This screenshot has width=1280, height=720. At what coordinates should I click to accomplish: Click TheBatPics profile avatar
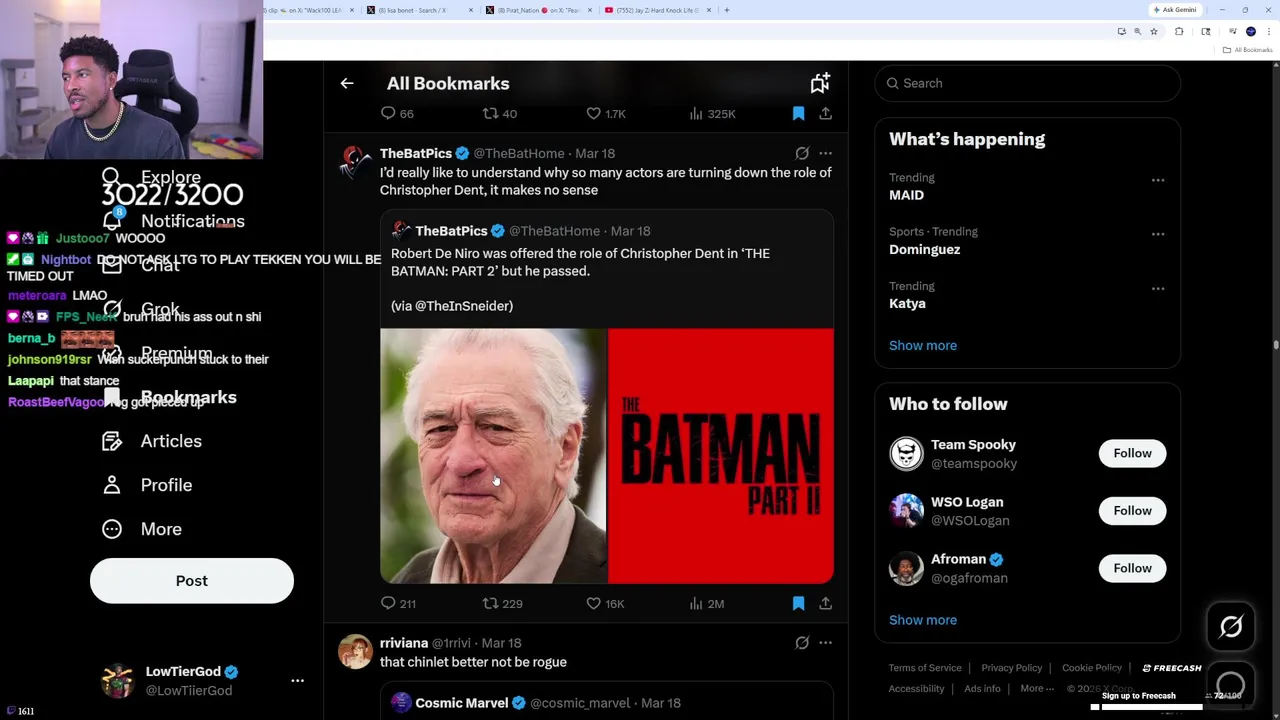click(355, 163)
